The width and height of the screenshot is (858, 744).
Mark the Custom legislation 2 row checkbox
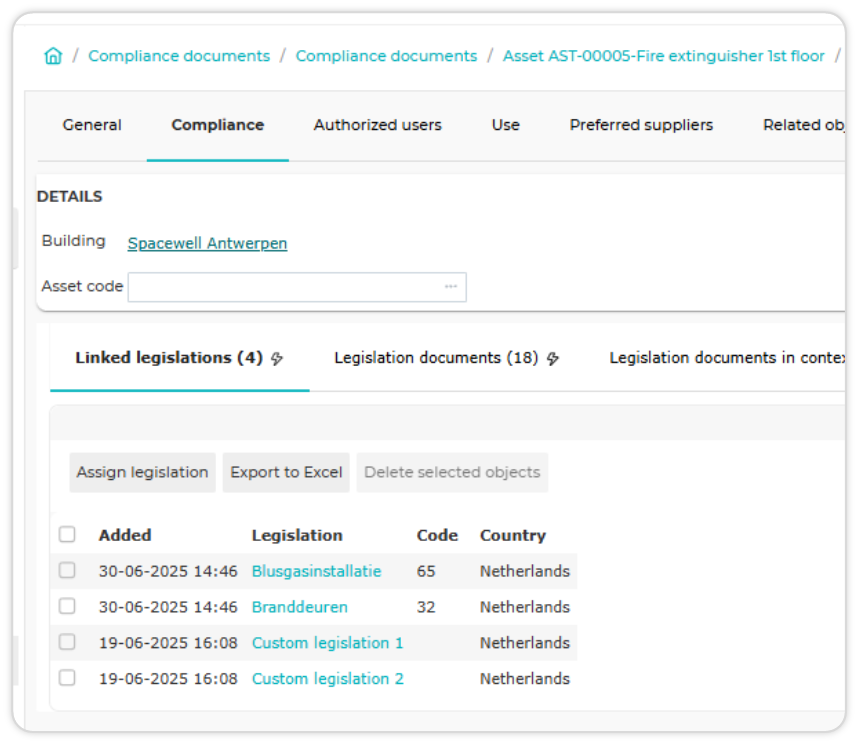67,678
